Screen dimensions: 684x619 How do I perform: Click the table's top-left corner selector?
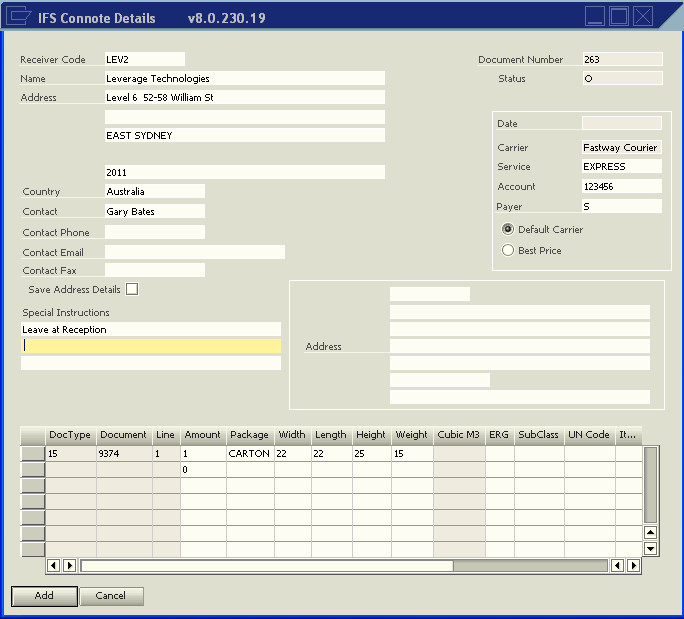point(33,435)
